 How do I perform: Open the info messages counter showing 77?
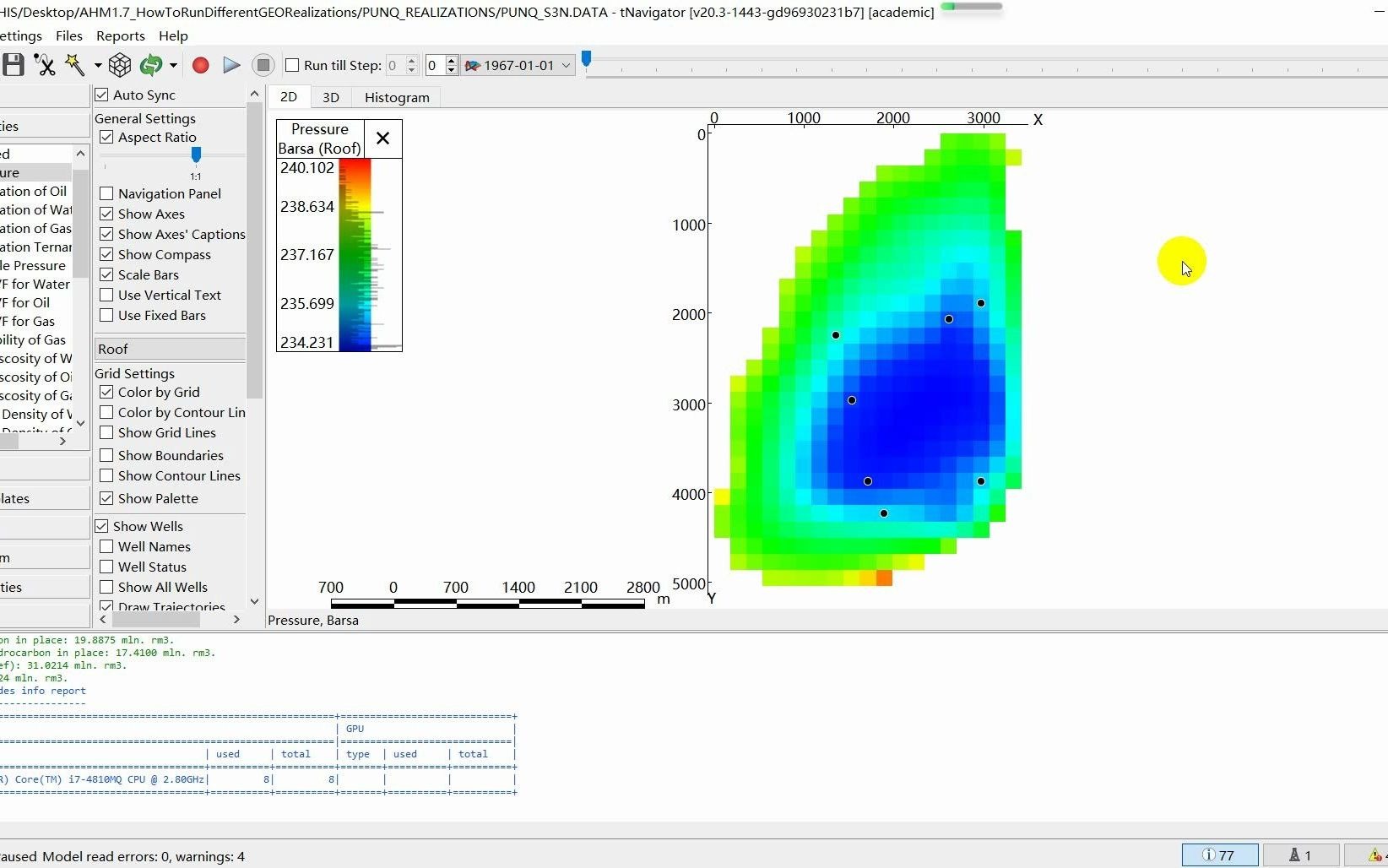[x=1219, y=855]
